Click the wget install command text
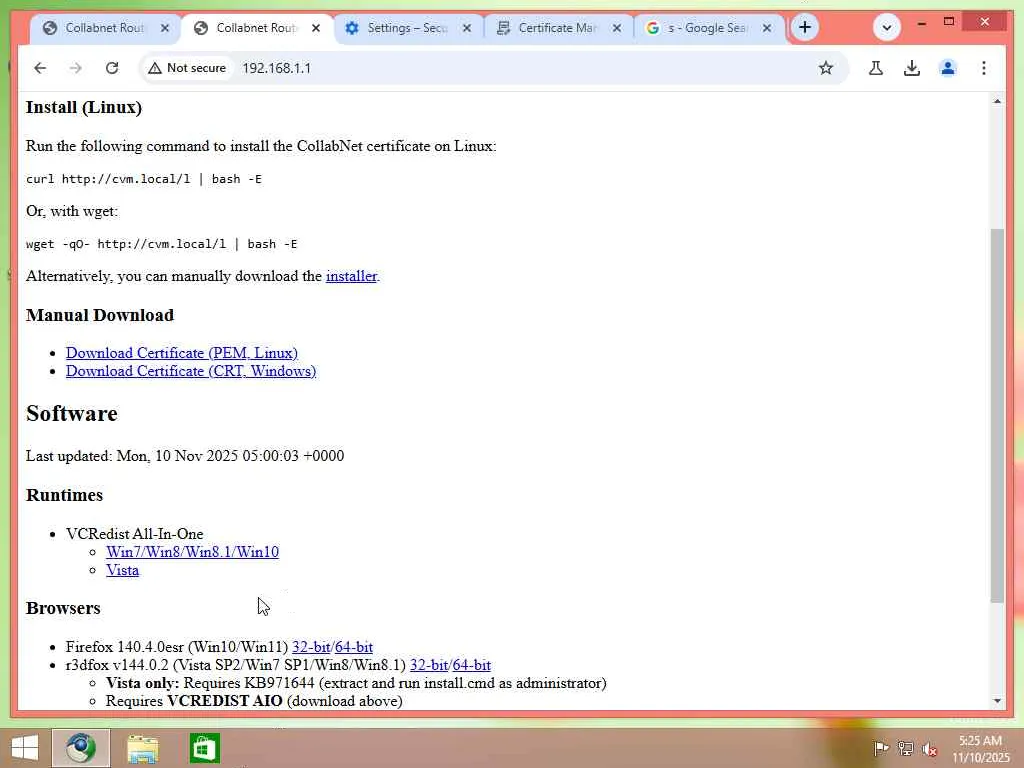Viewport: 1024px width, 768px height. (161, 244)
